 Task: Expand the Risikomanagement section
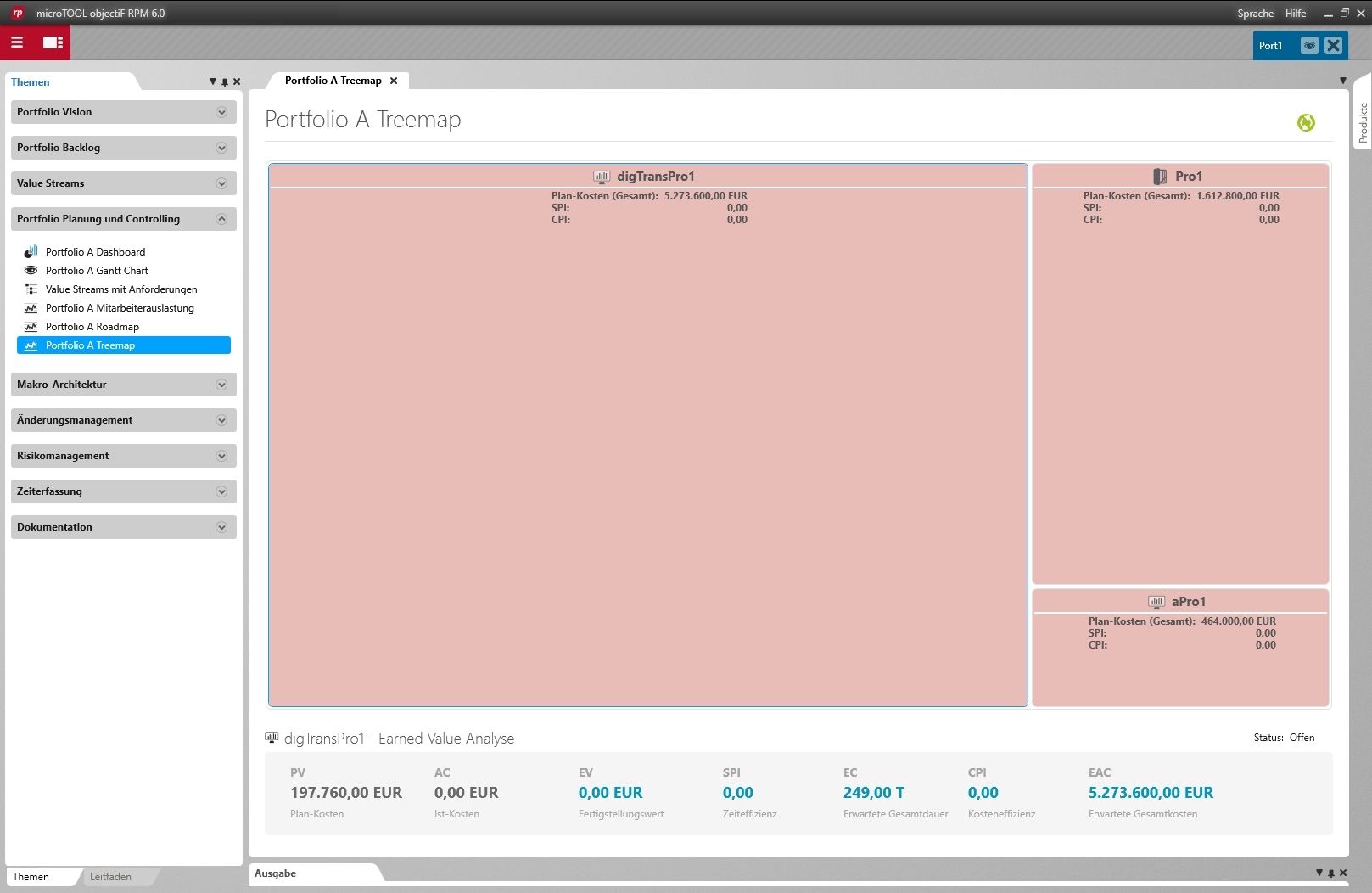[x=221, y=456]
